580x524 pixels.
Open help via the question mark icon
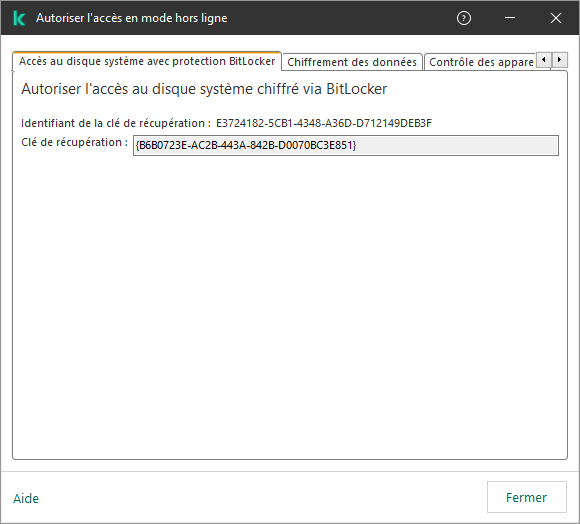pyautogui.click(x=463, y=18)
